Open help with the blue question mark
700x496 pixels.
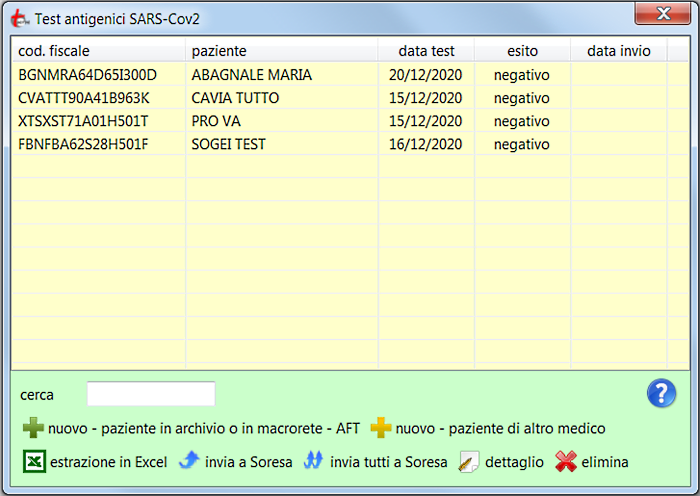pos(661,393)
